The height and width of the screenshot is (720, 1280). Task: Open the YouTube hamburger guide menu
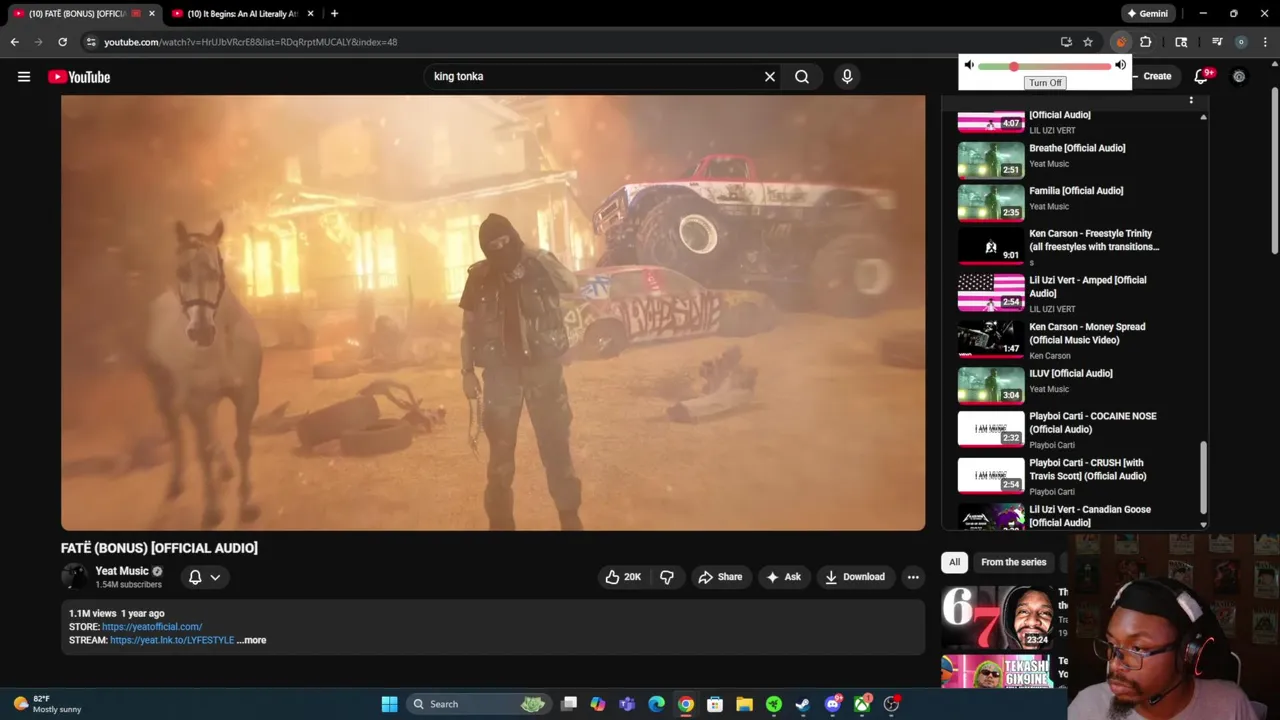coord(24,77)
